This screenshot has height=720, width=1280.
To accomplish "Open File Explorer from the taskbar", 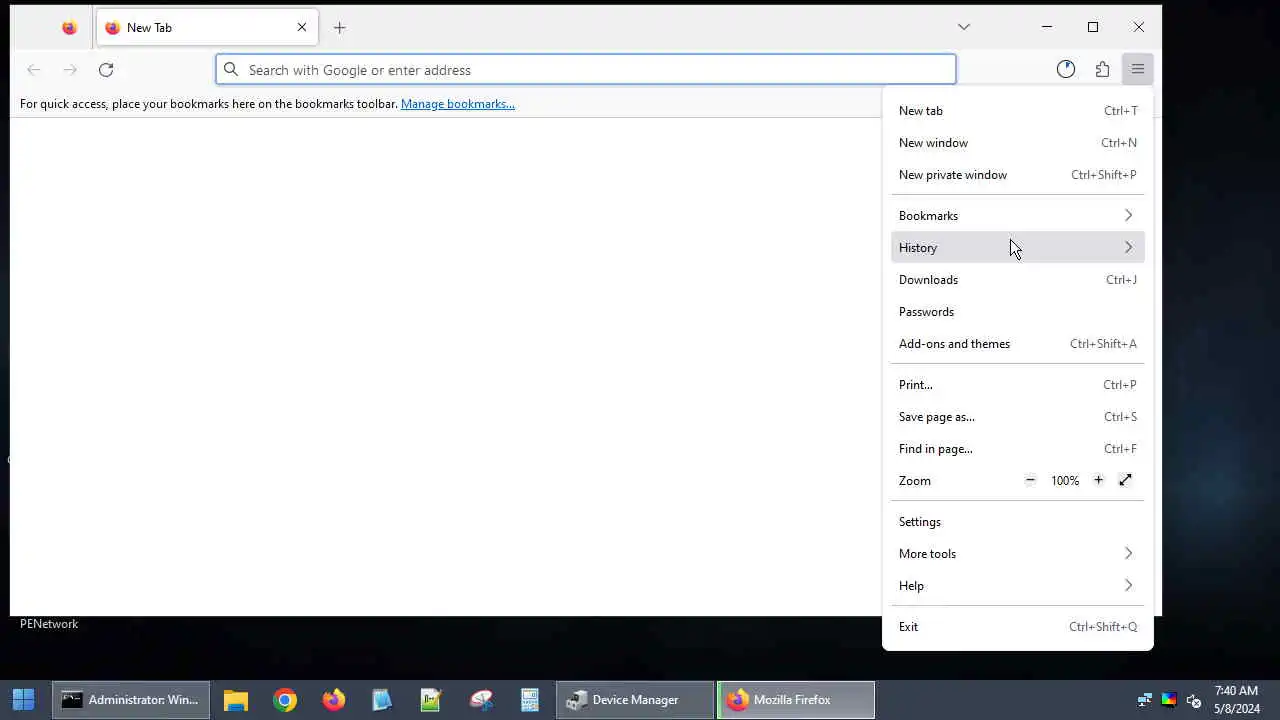I will pos(236,700).
